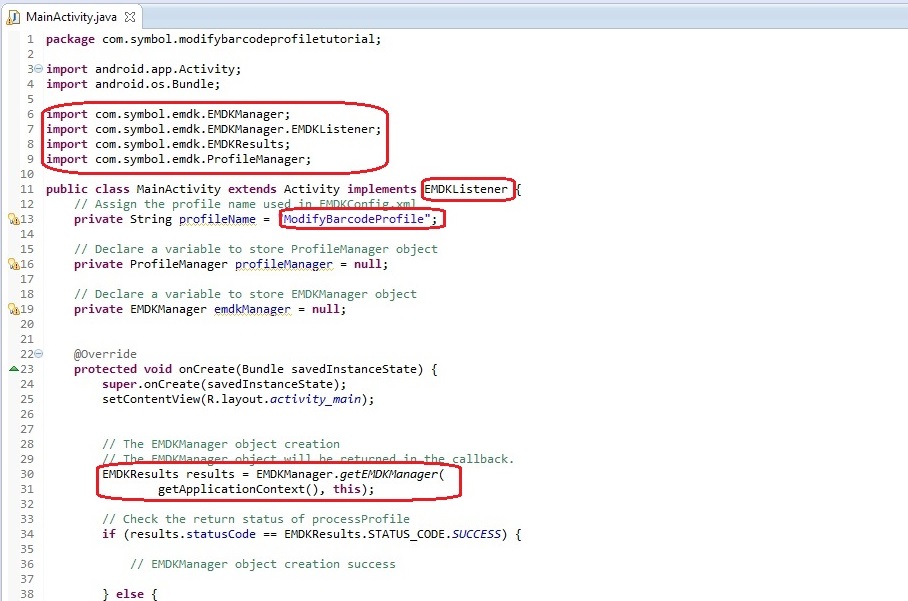Click line number 30 in the gutter
The height and width of the screenshot is (601, 908).
[x=26, y=474]
